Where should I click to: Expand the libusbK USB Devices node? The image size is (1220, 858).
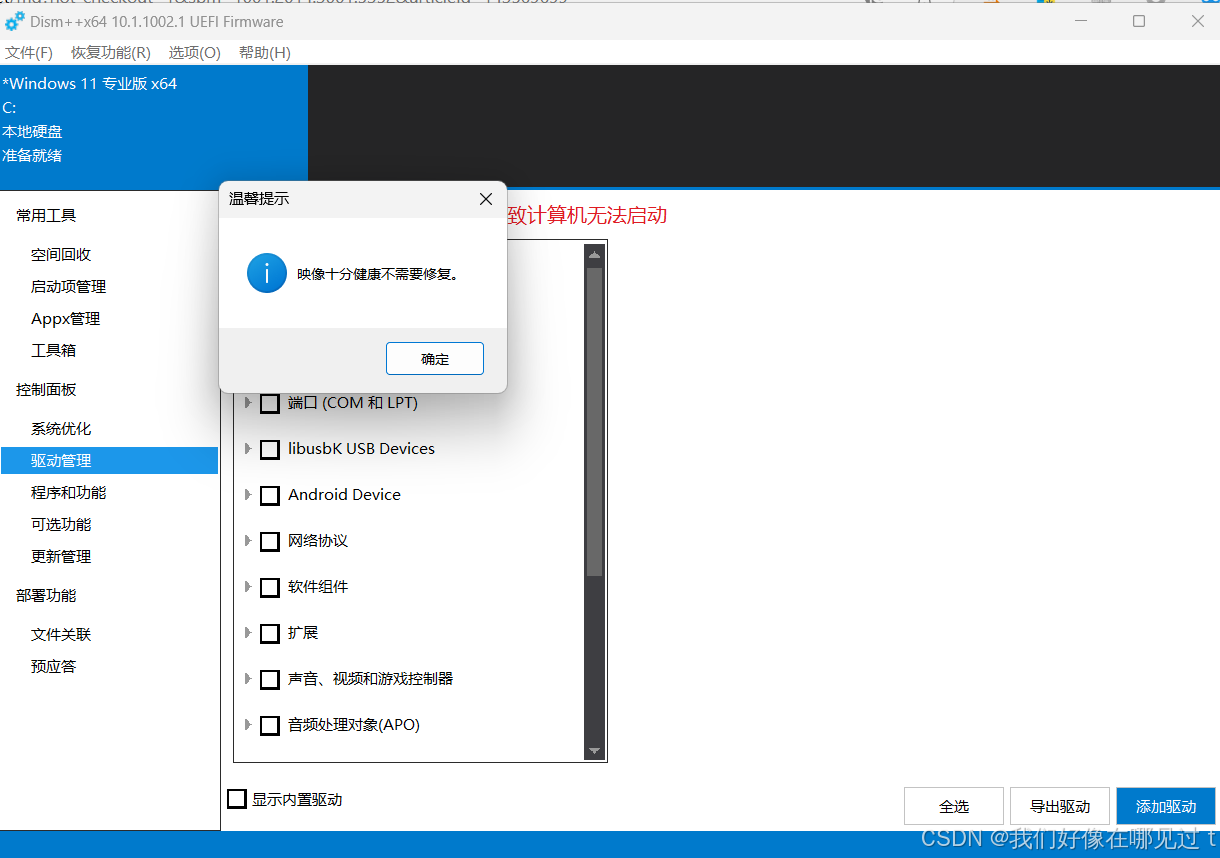point(248,449)
